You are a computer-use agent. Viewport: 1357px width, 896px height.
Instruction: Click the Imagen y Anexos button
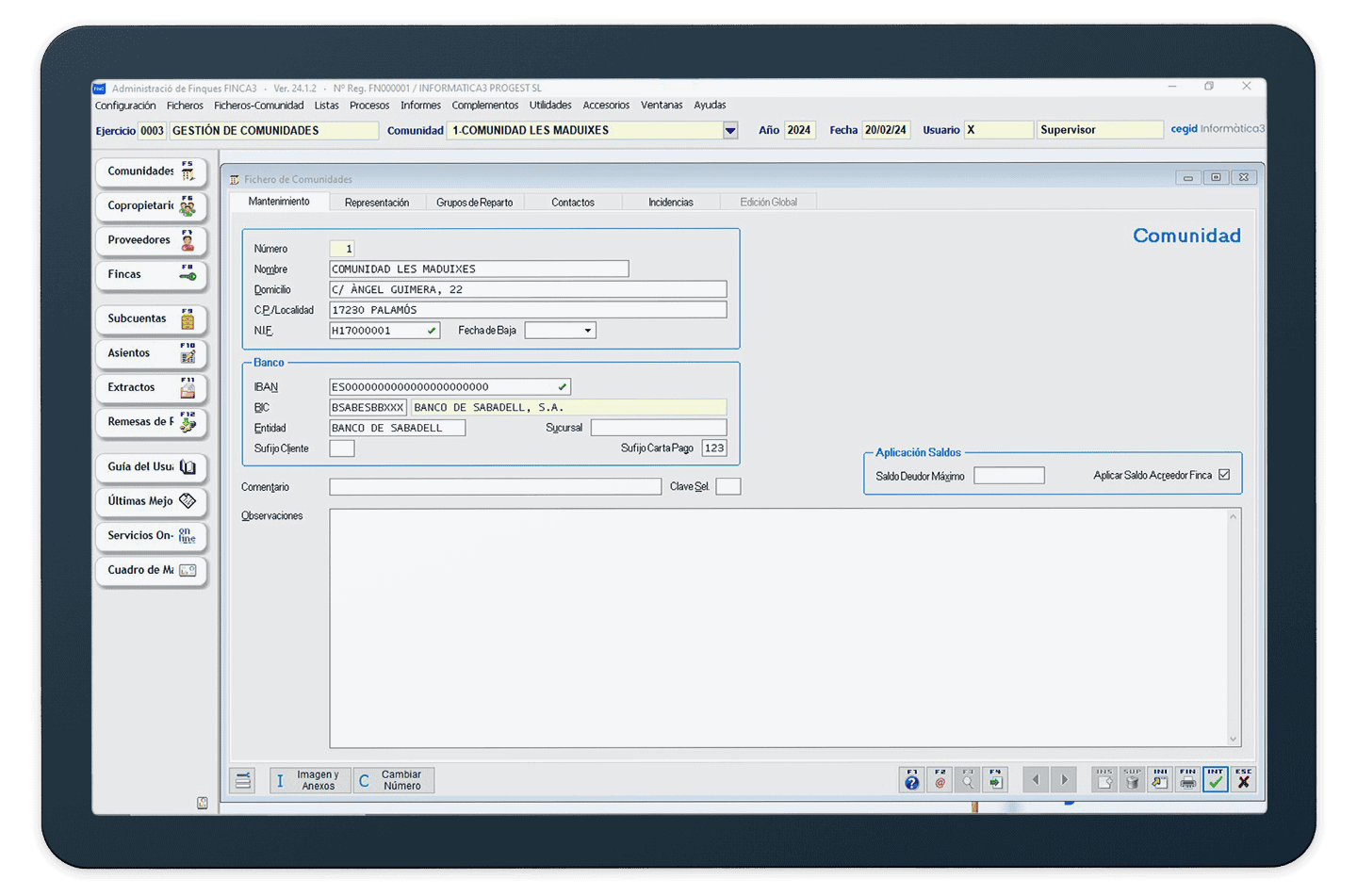pyautogui.click(x=309, y=780)
